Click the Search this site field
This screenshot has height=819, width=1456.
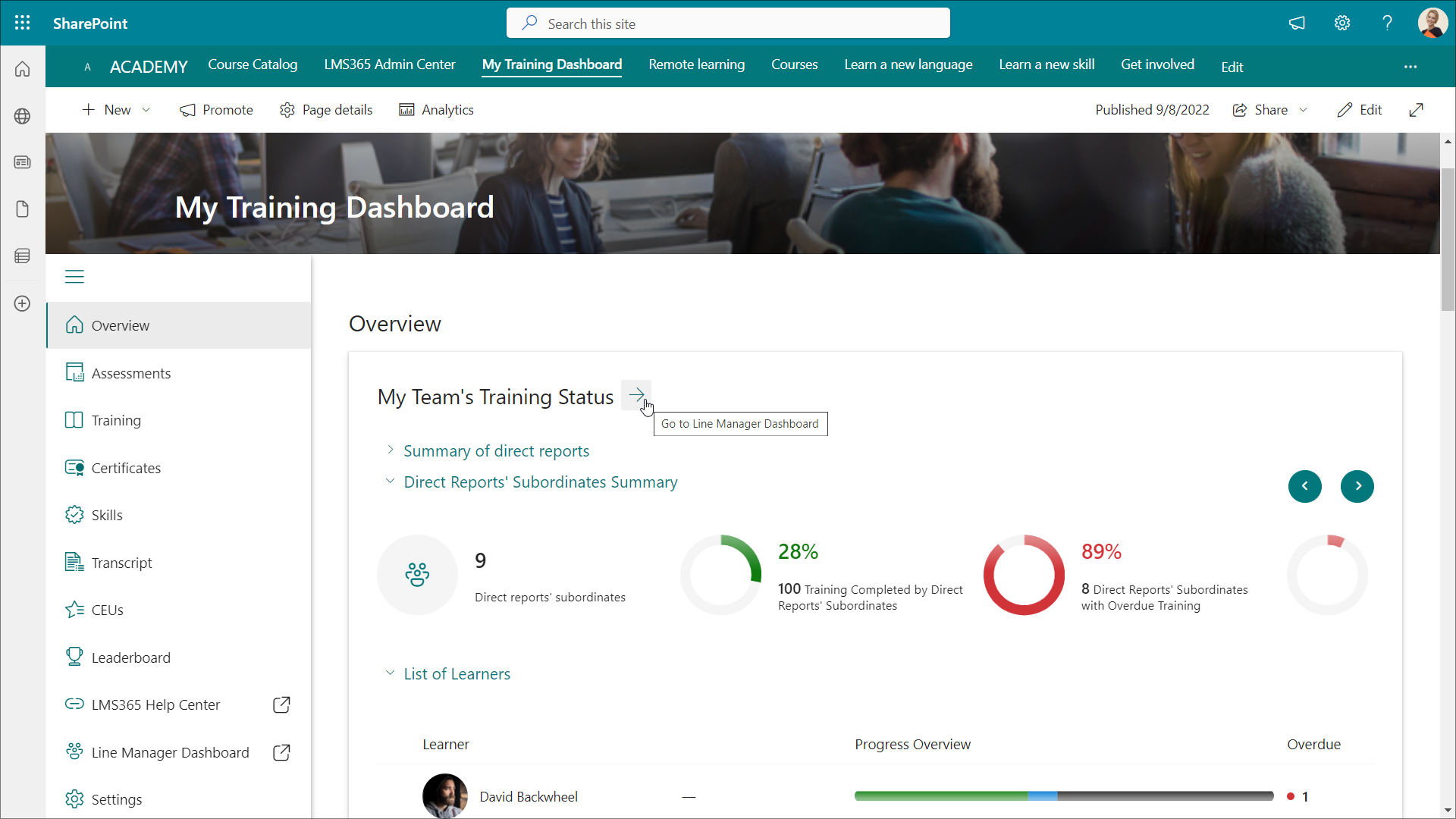[728, 24]
